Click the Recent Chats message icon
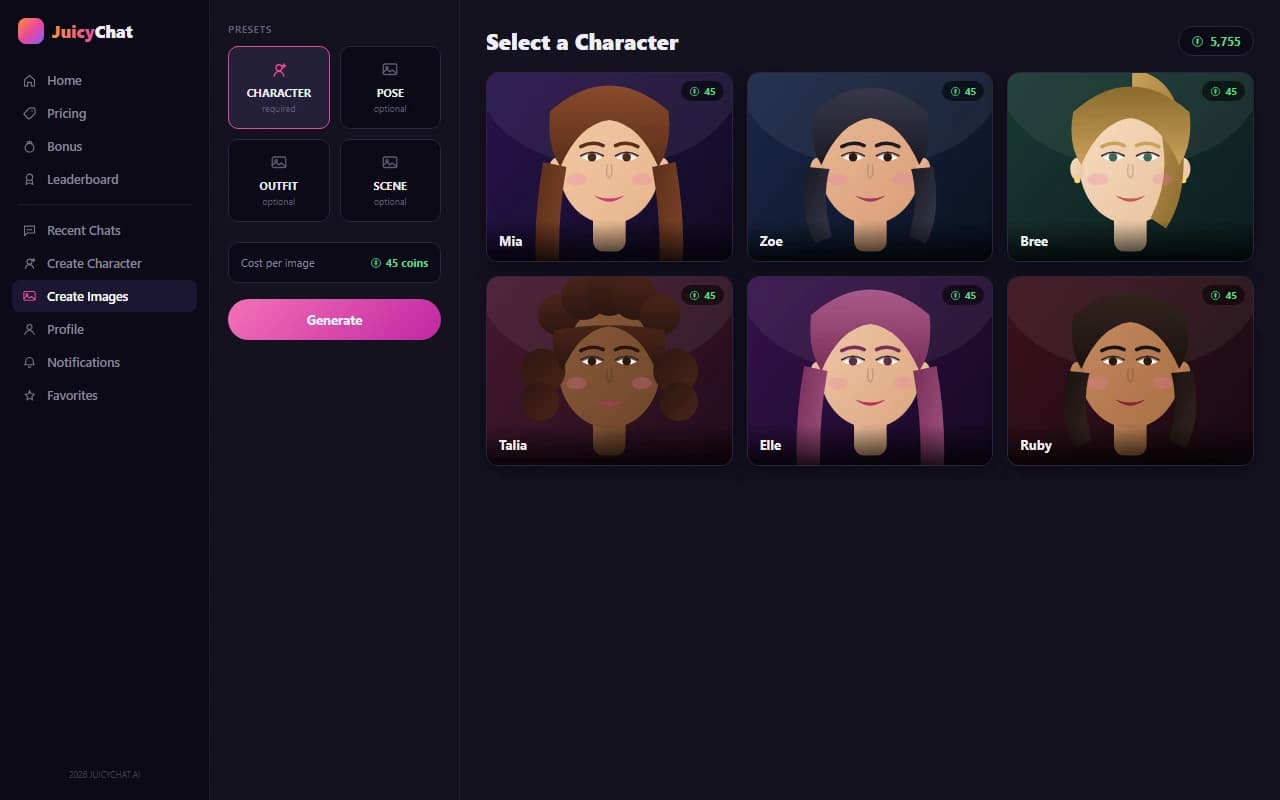 tap(29, 231)
